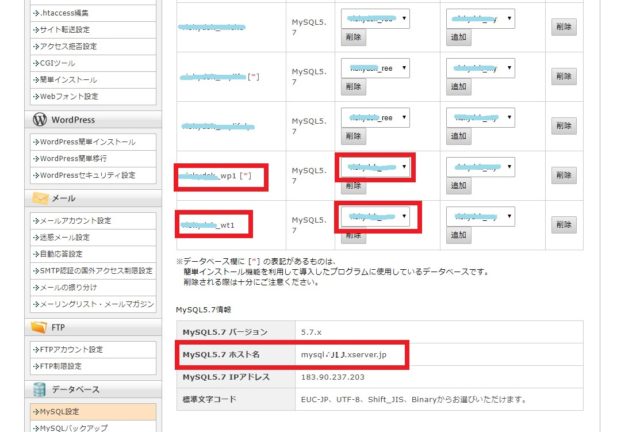Select 簡単インストール in the sidebar

[x=93, y=80]
